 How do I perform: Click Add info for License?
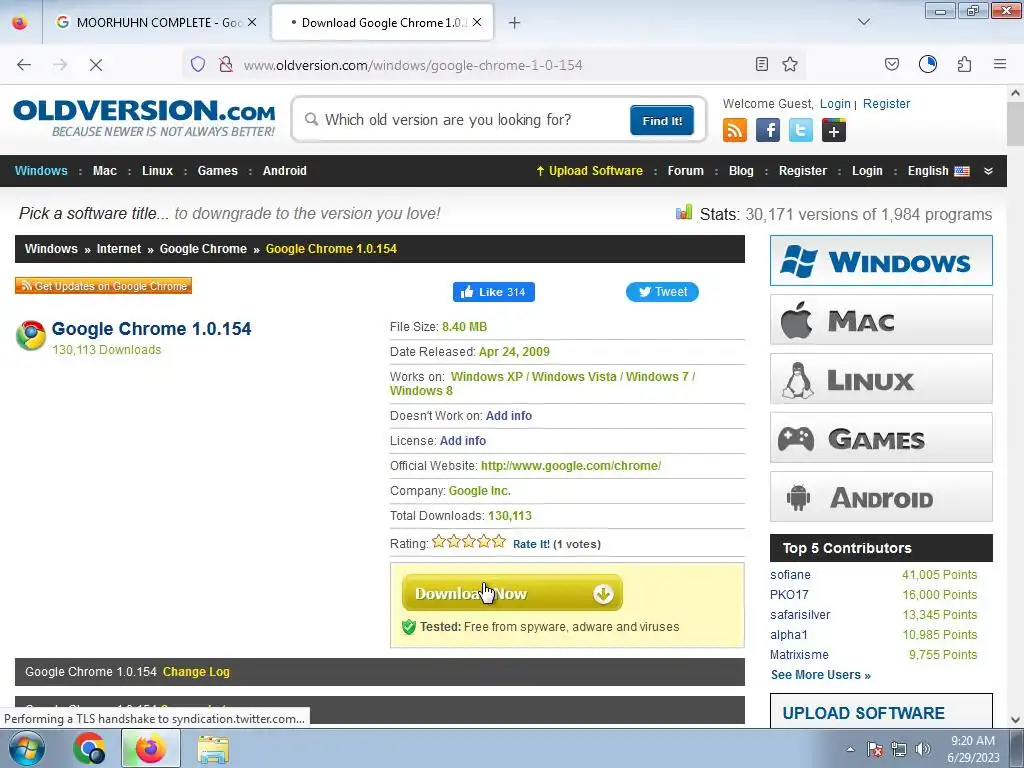coord(462,441)
